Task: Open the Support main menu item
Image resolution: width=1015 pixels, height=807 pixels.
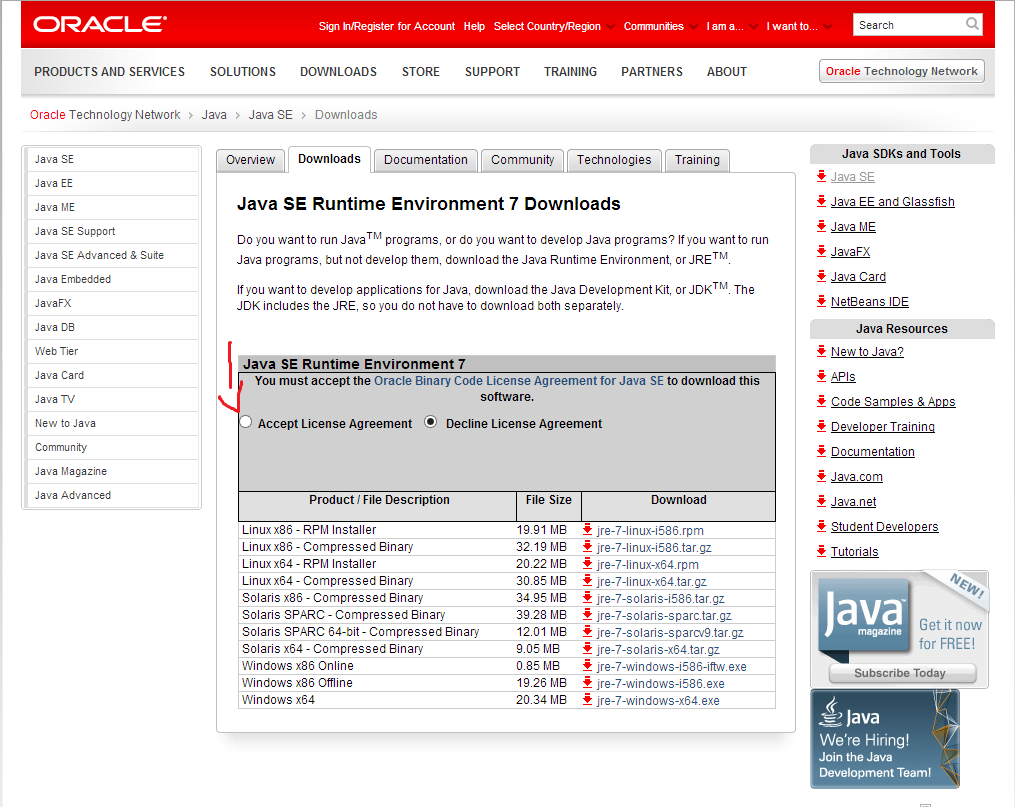Action: click(x=492, y=72)
